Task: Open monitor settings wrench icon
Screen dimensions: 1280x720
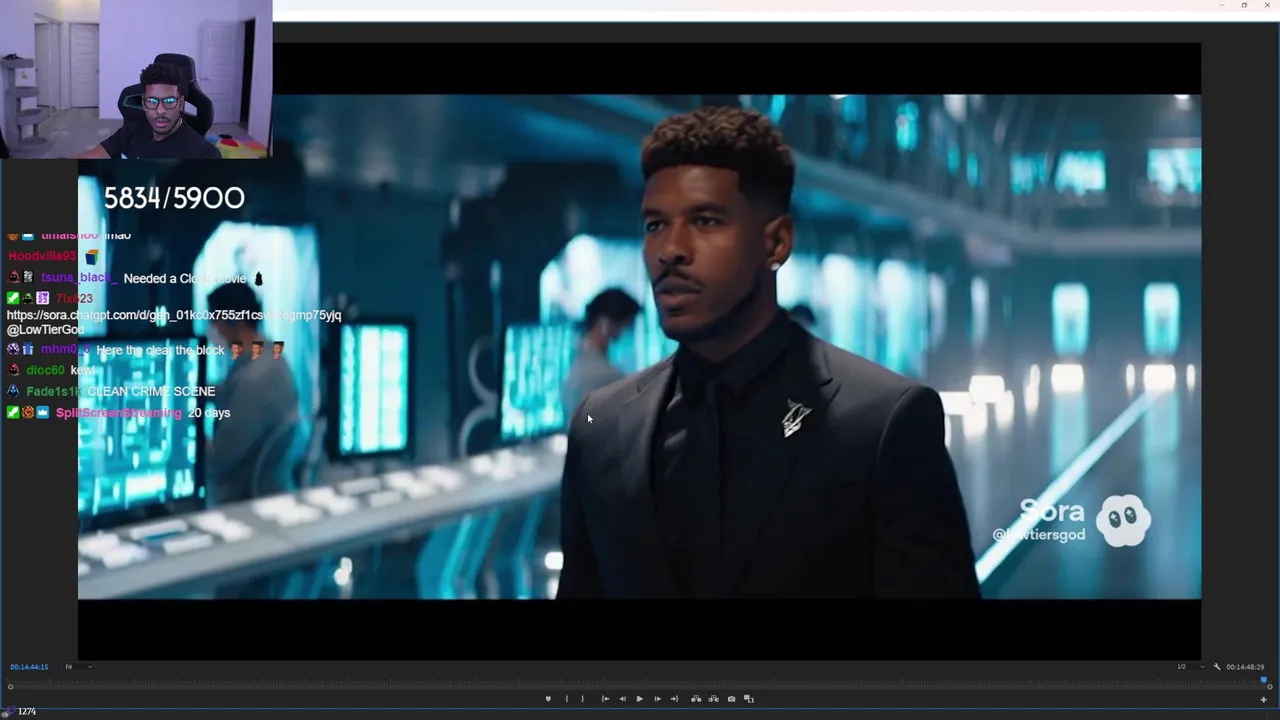Action: click(x=1217, y=667)
